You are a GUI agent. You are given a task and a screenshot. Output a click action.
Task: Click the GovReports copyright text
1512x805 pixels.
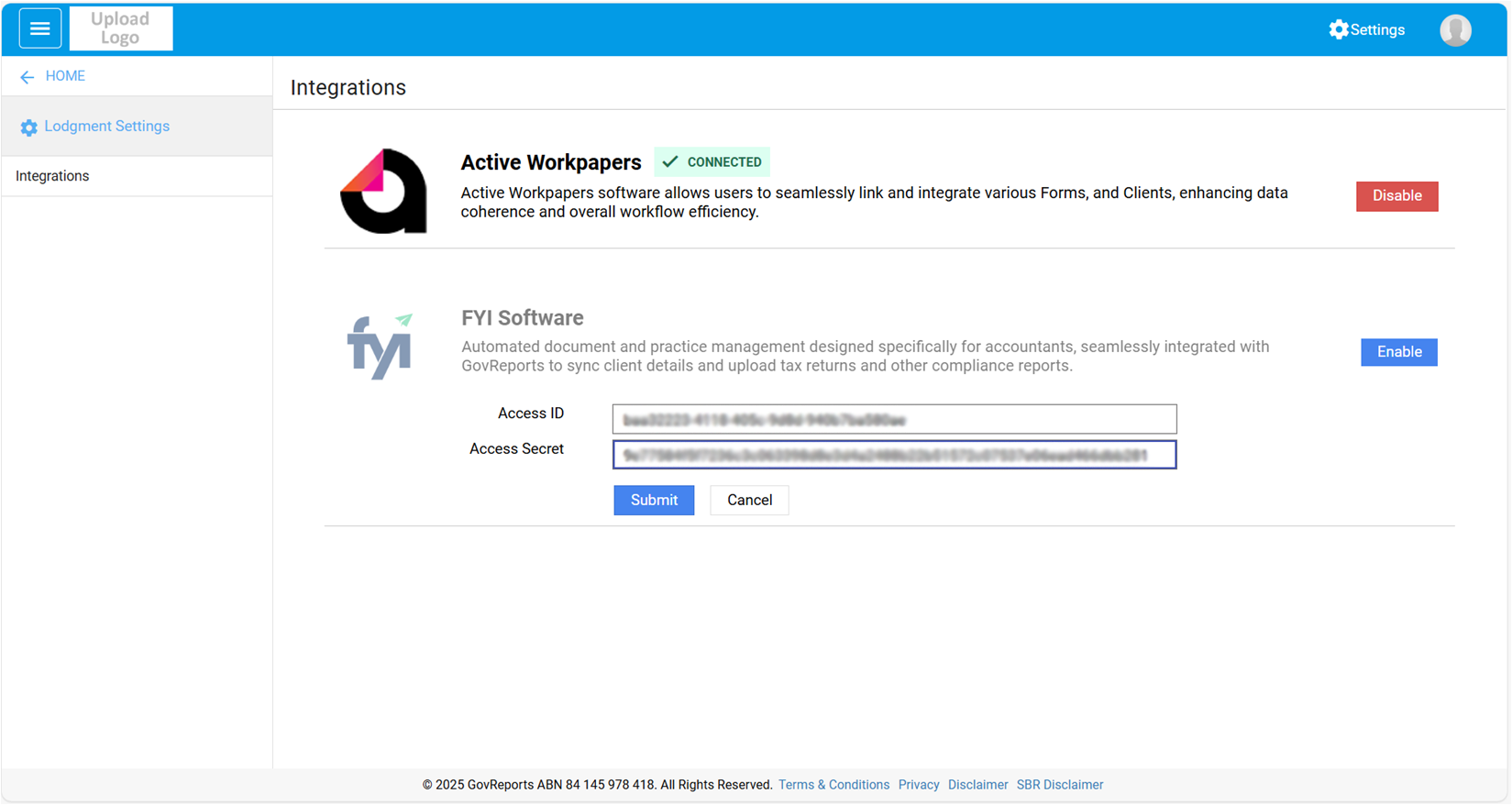point(597,785)
